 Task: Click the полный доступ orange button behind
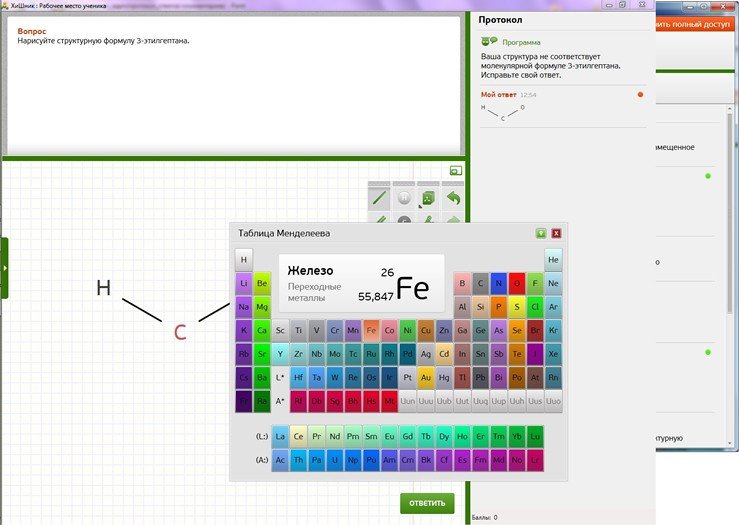694,25
